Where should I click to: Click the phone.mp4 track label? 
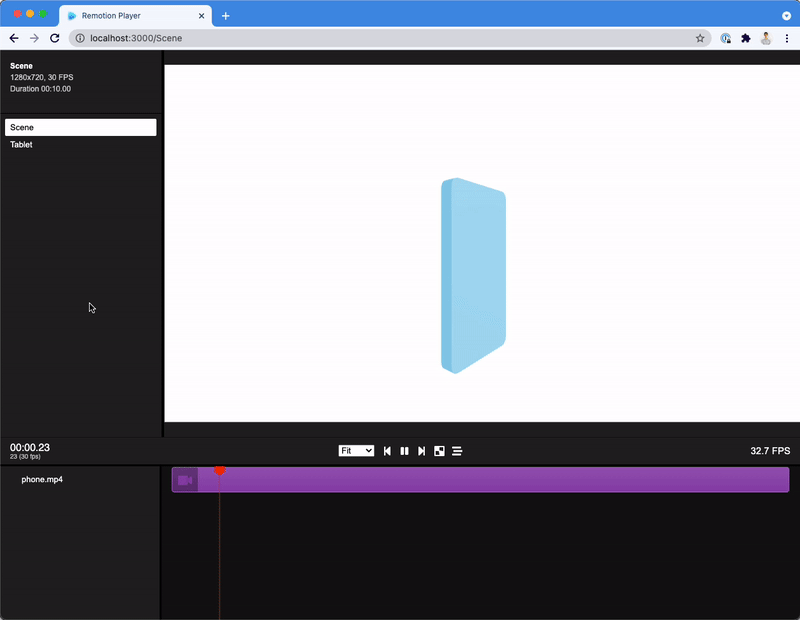click(x=42, y=480)
